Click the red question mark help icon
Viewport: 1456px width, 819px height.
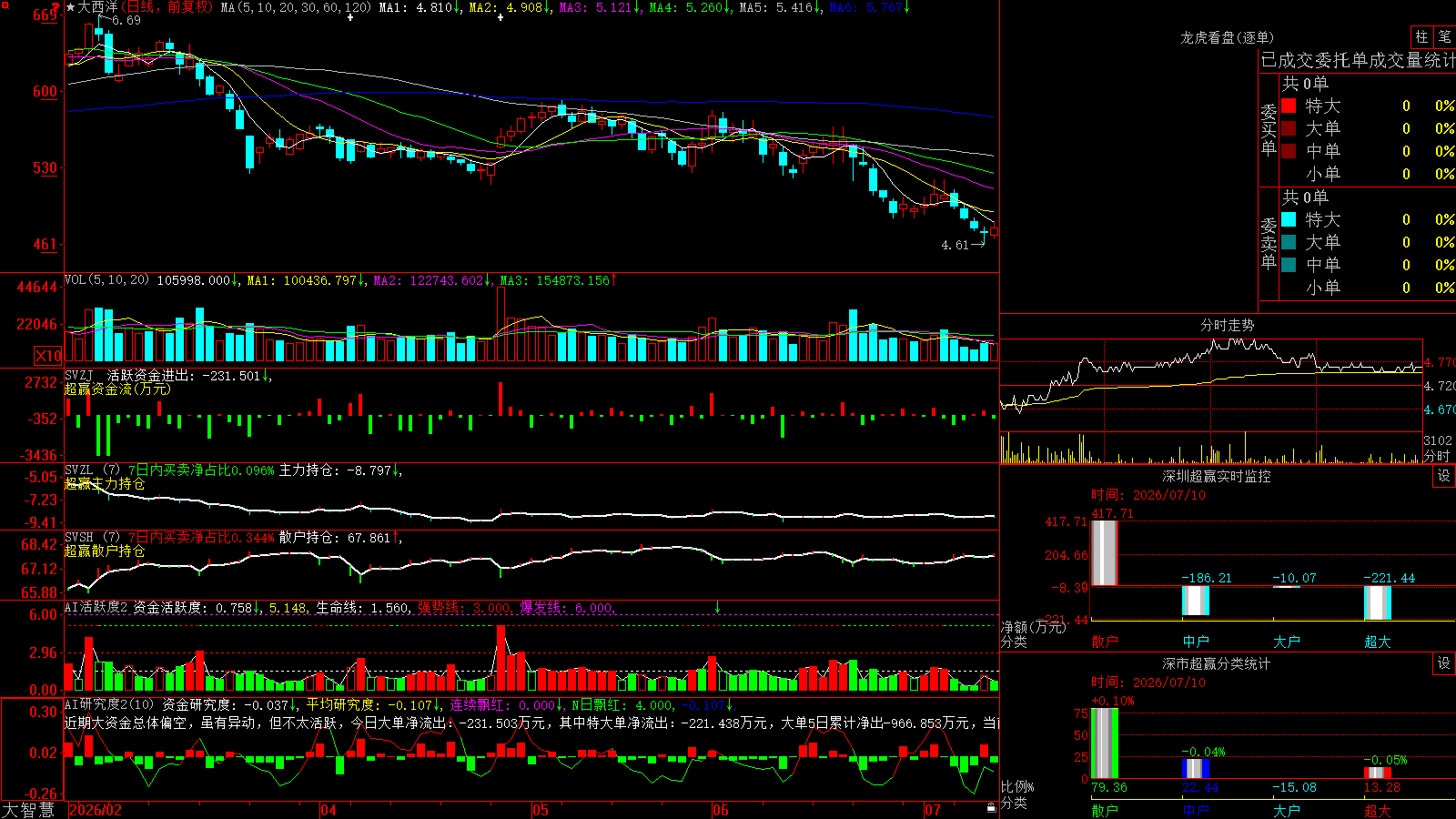tap(56, 8)
